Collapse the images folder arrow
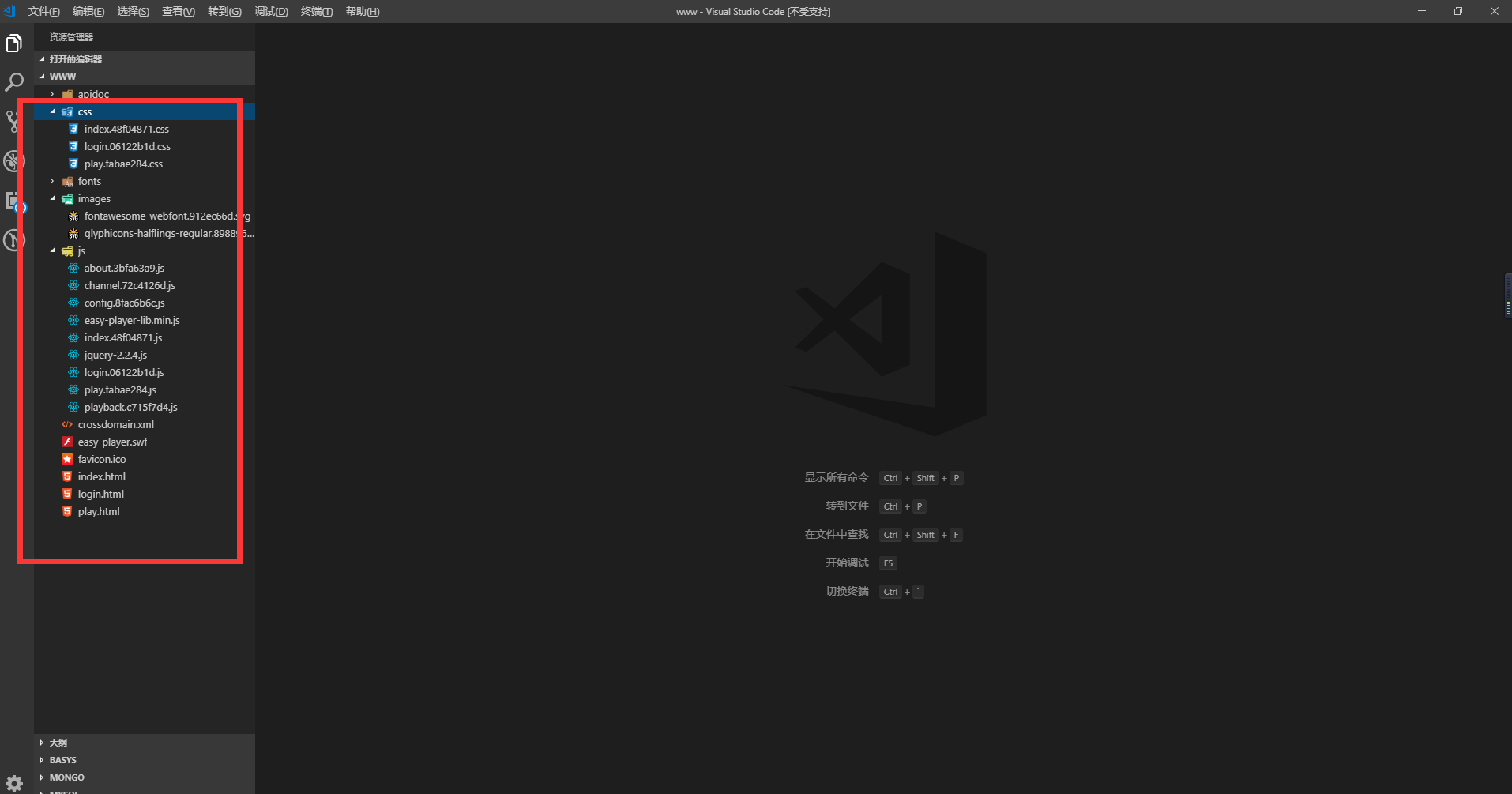The height and width of the screenshot is (794, 1512). click(53, 198)
